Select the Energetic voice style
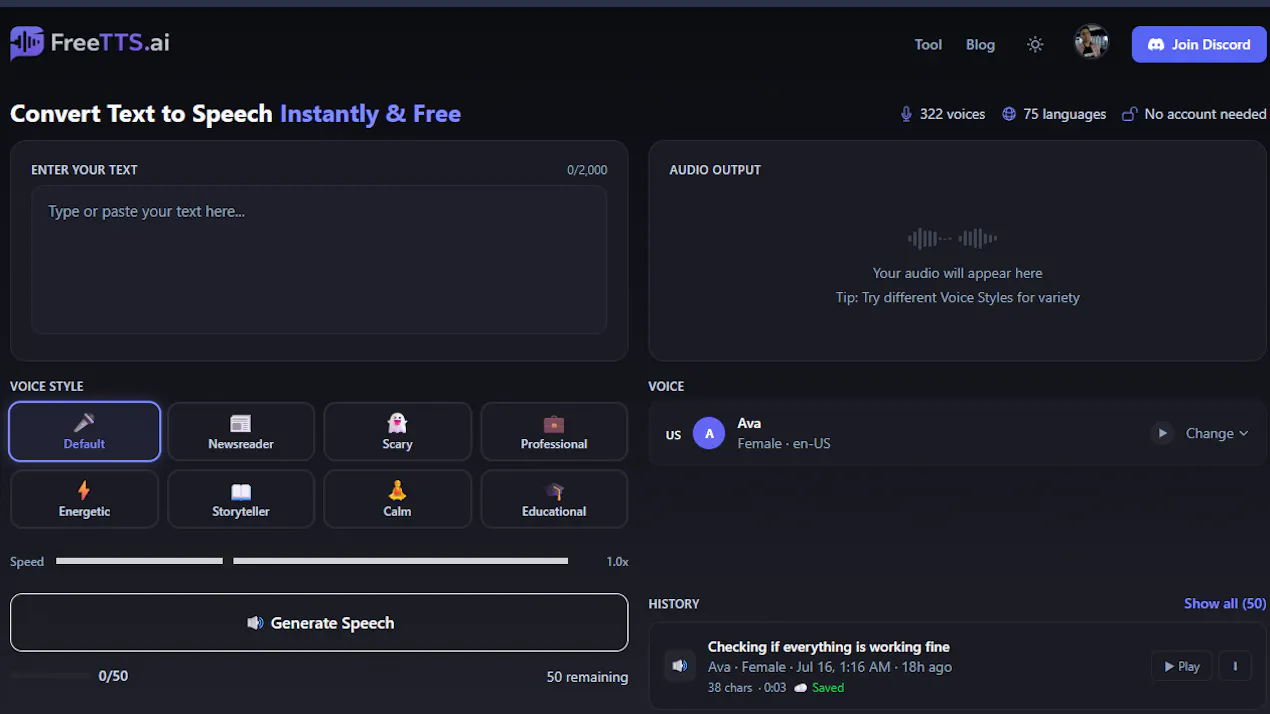Screen dimensions: 1270x714 pos(84,499)
